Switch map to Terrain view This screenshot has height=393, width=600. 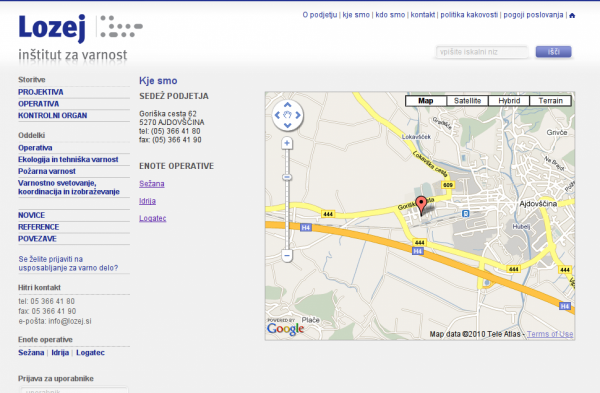[550, 101]
